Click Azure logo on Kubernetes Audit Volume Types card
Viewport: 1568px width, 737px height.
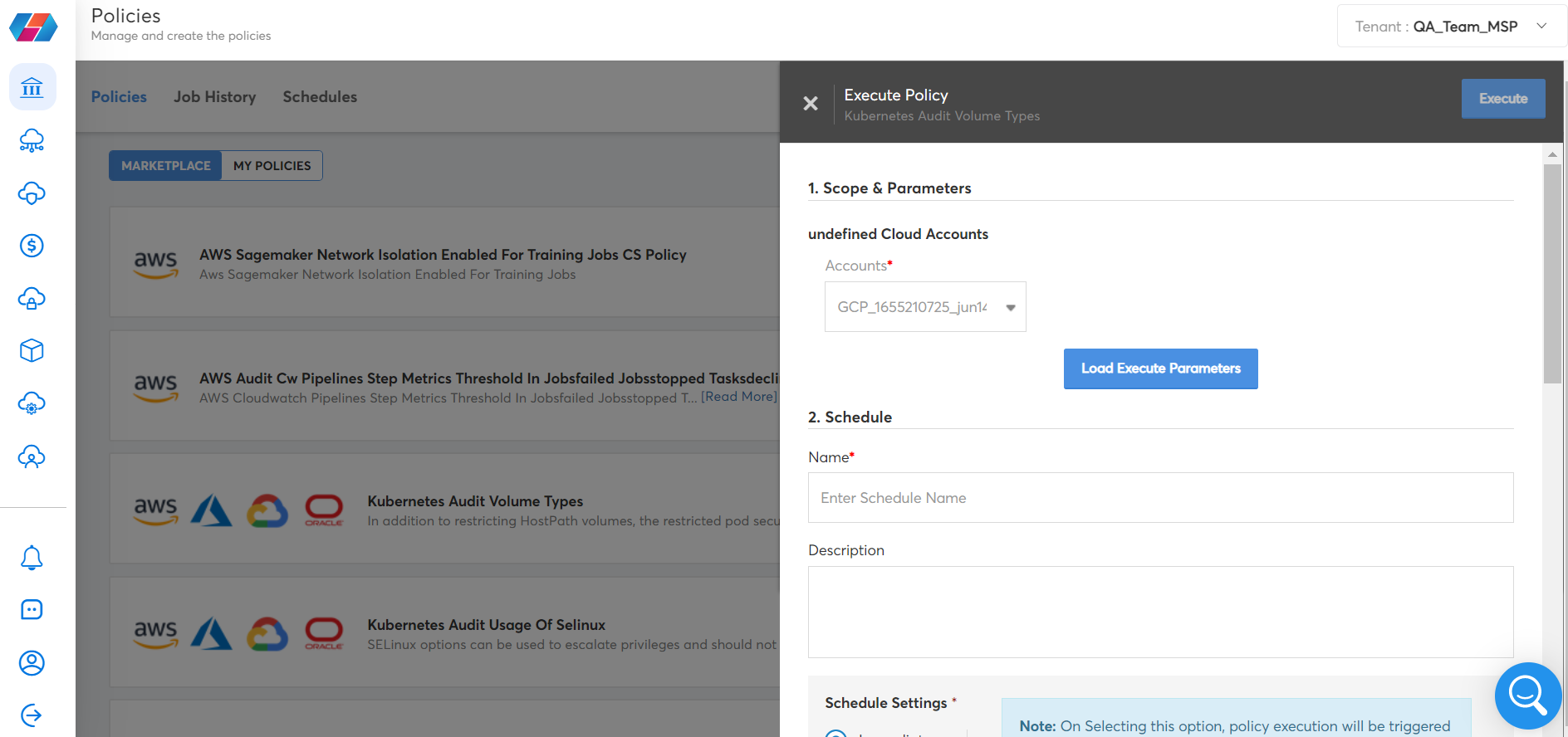211,510
